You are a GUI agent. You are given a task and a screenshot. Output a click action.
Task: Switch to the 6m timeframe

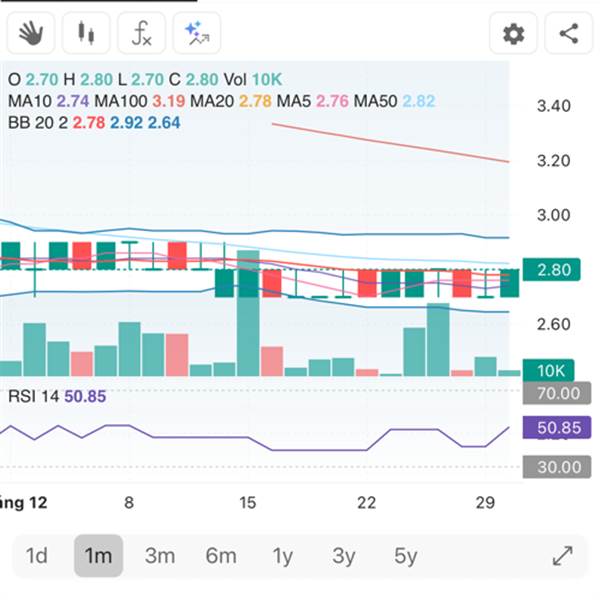[x=221, y=556]
